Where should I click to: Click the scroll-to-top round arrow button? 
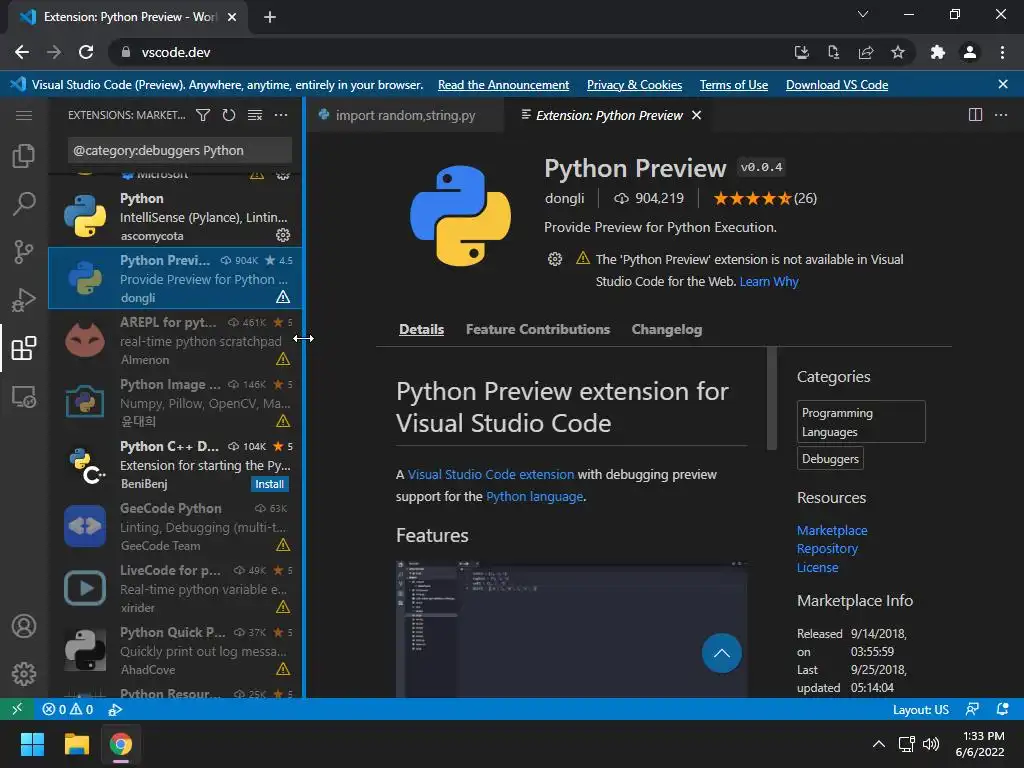tap(722, 652)
